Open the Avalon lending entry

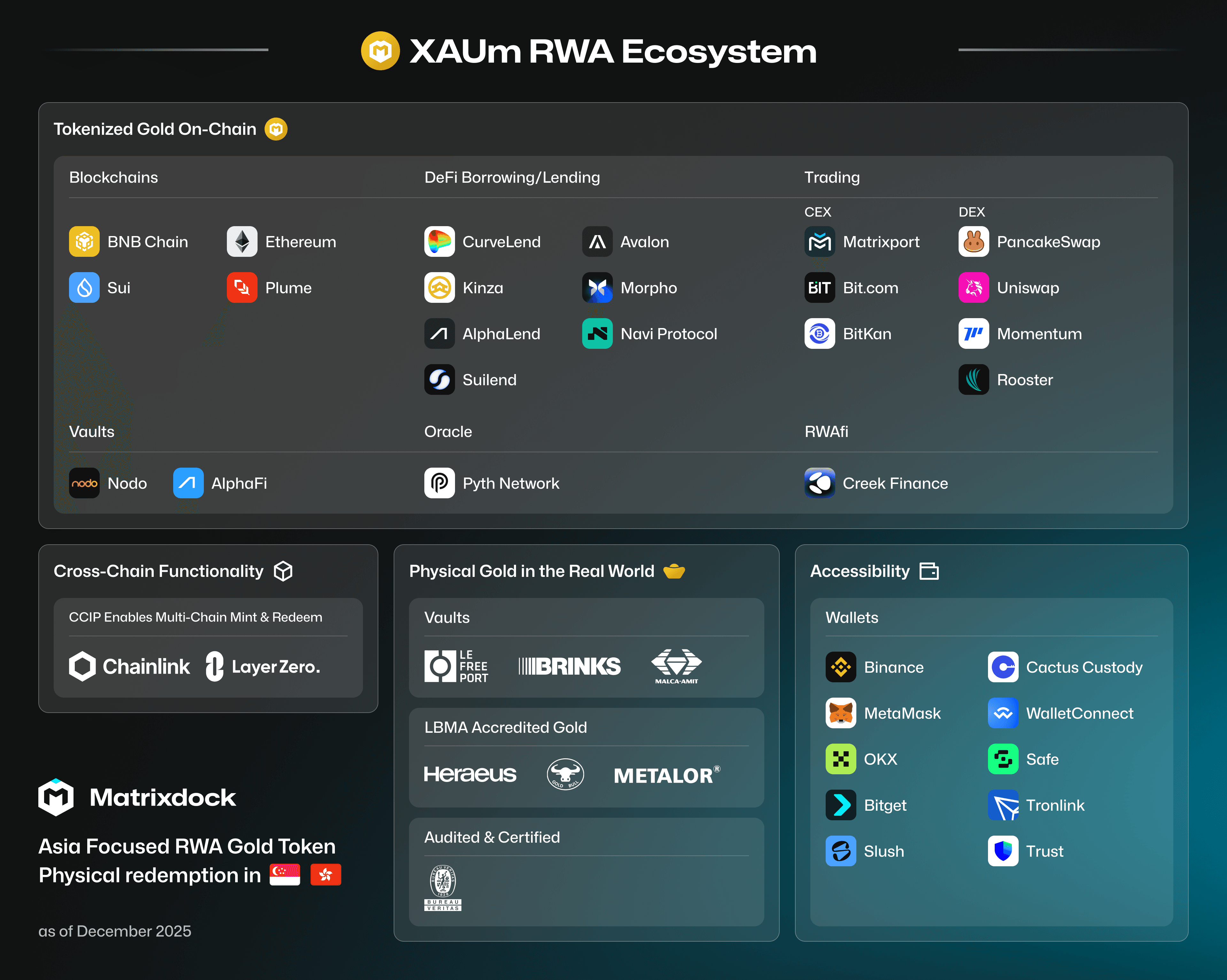[597, 241]
